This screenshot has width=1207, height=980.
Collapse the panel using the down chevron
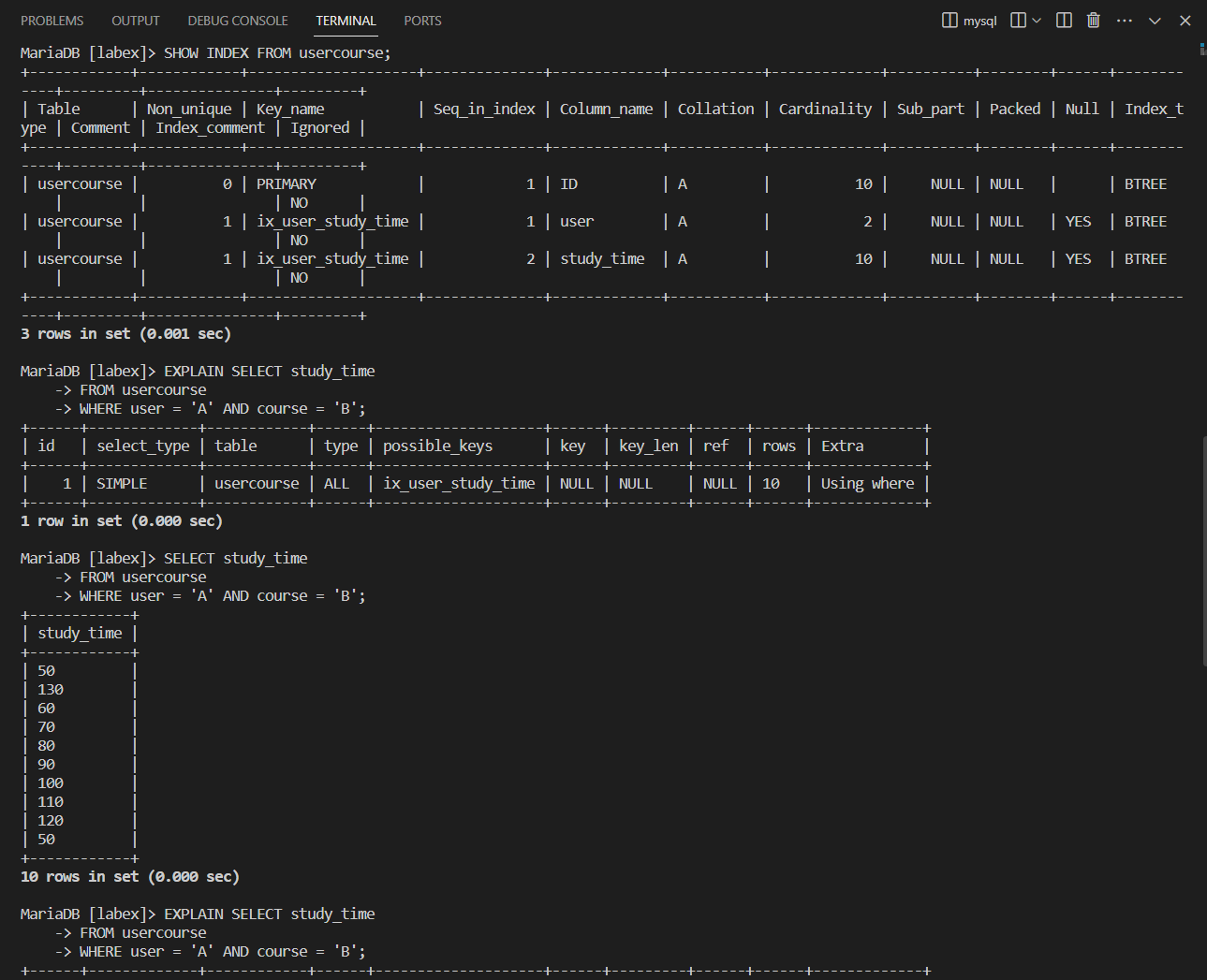[1155, 20]
